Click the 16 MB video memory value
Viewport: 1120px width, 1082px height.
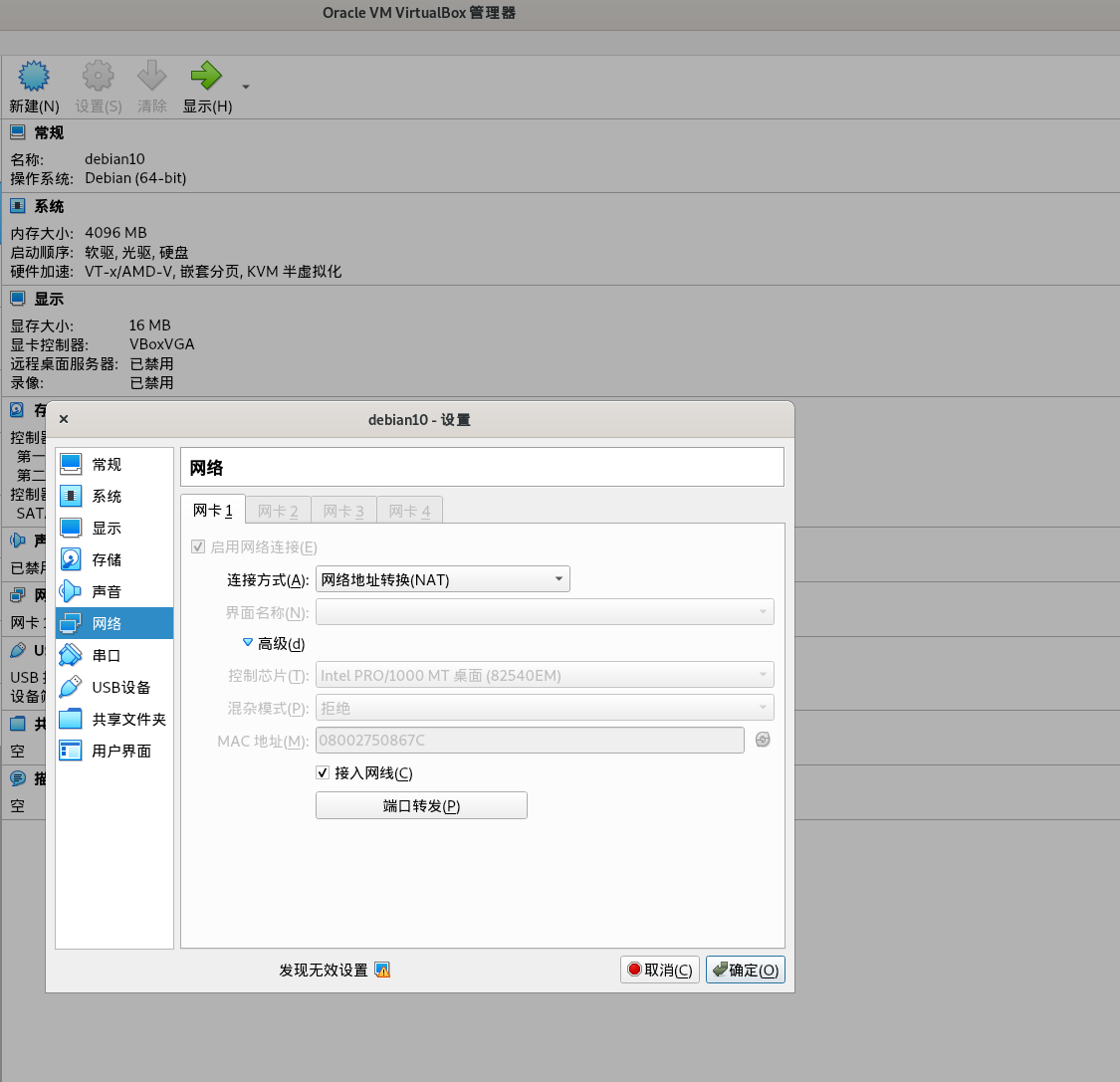150,325
